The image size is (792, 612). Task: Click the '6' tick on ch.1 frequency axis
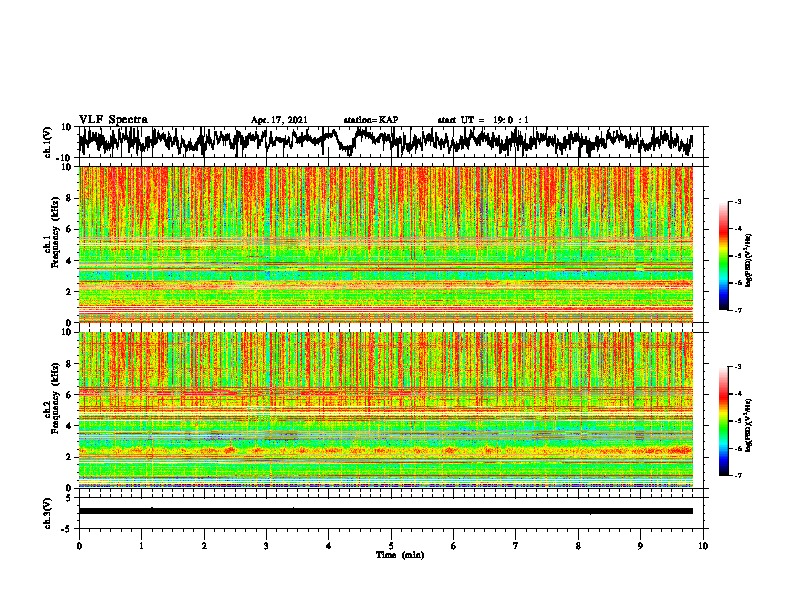click(70, 229)
